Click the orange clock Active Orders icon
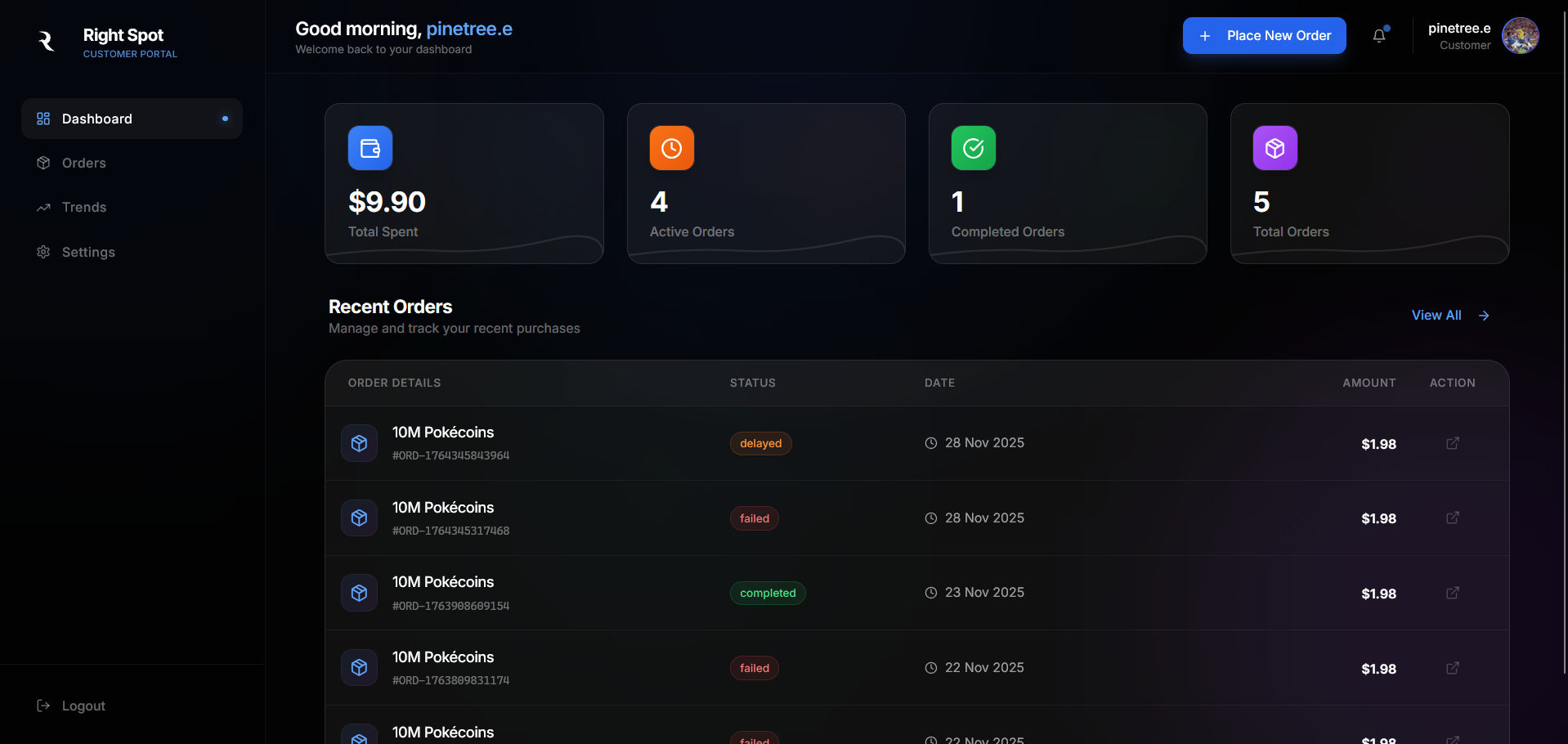The width and height of the screenshot is (1568, 744). 672,148
